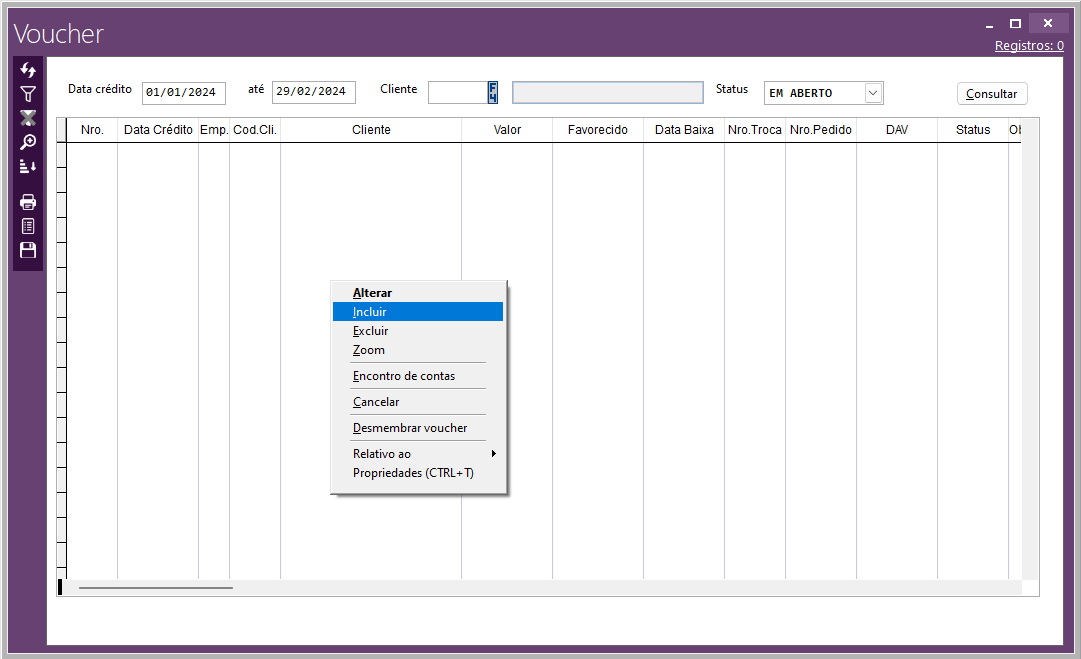
Task: Click the sort order icon
Action: pyautogui.click(x=28, y=166)
